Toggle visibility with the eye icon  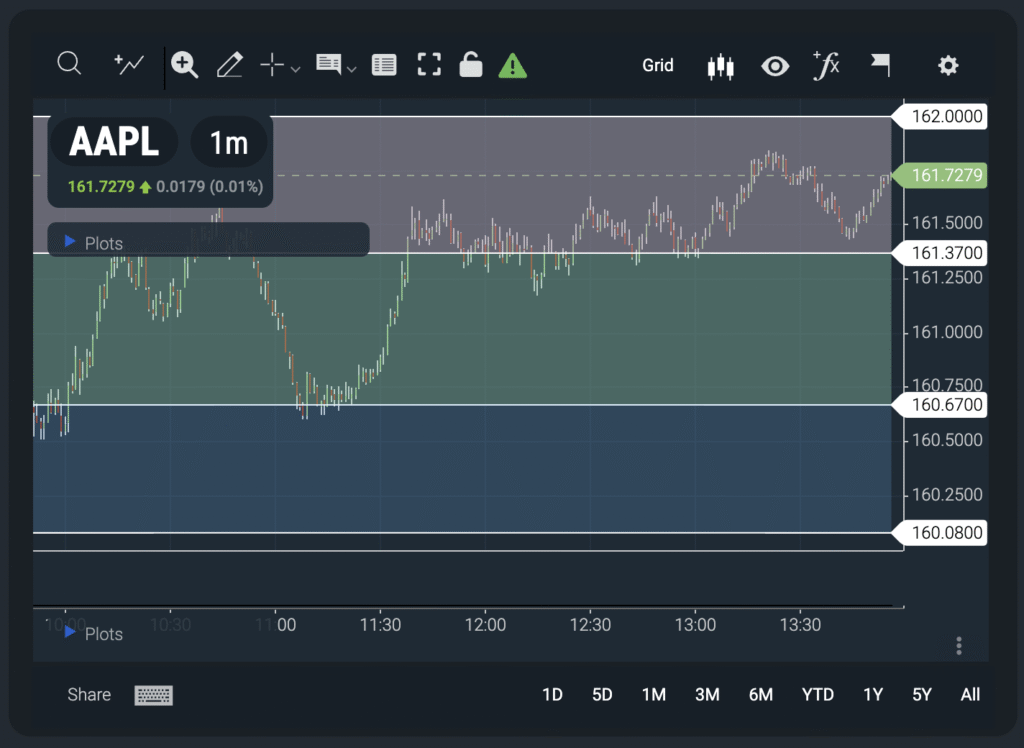point(774,67)
